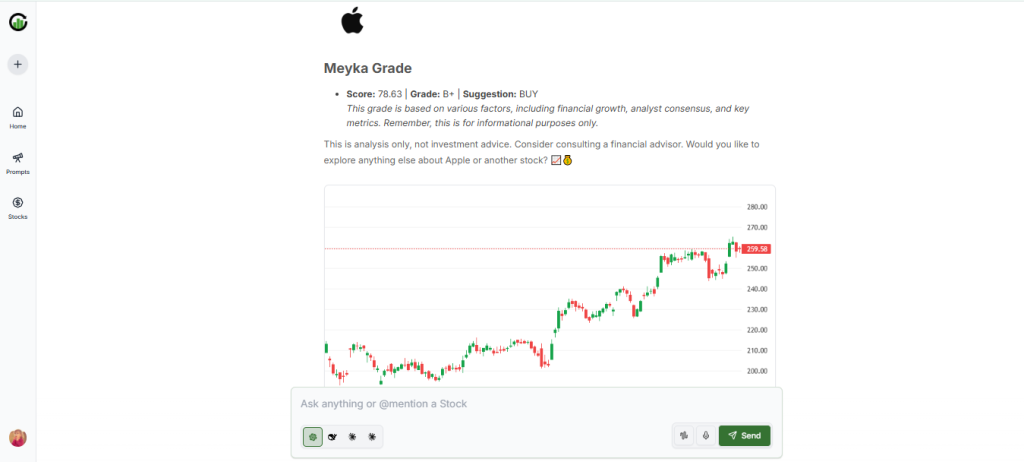Start a new chat with the plus button
The height and width of the screenshot is (462, 1024).
[18, 64]
